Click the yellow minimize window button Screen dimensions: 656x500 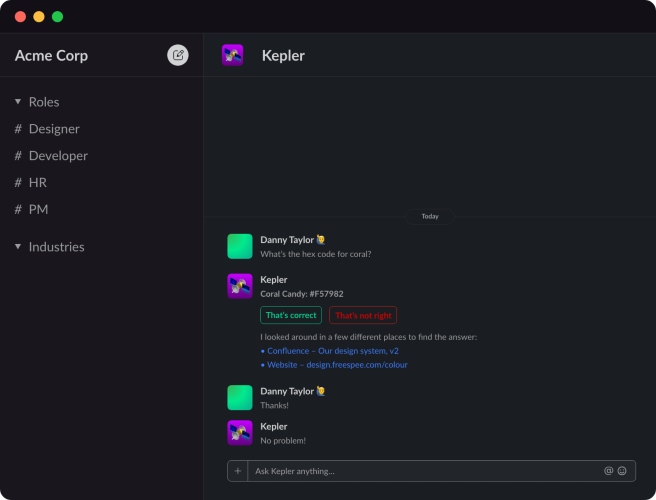pos(39,17)
